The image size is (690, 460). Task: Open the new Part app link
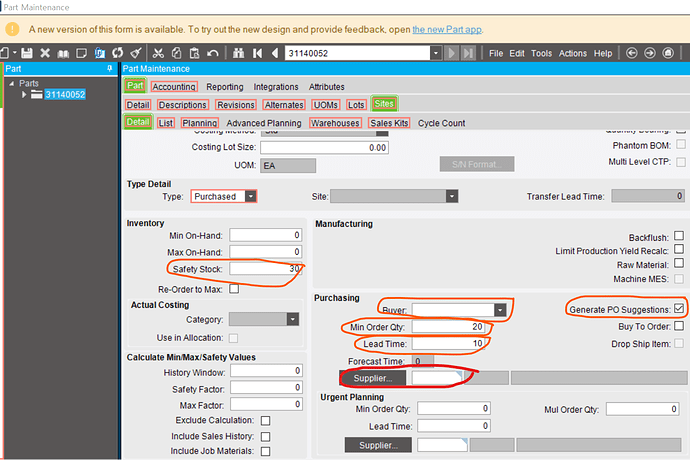447,29
